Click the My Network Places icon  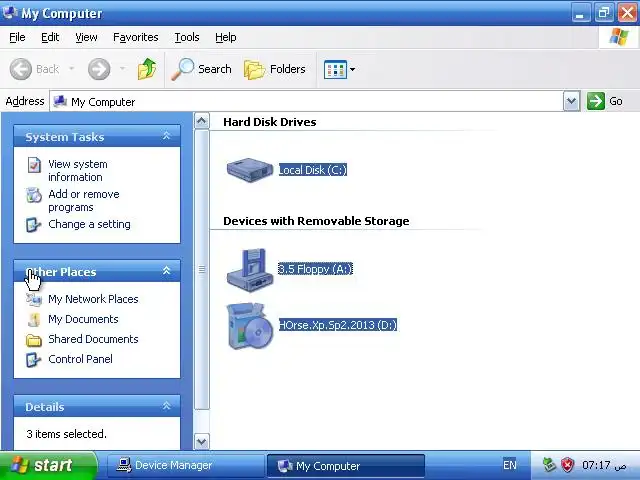coord(34,300)
